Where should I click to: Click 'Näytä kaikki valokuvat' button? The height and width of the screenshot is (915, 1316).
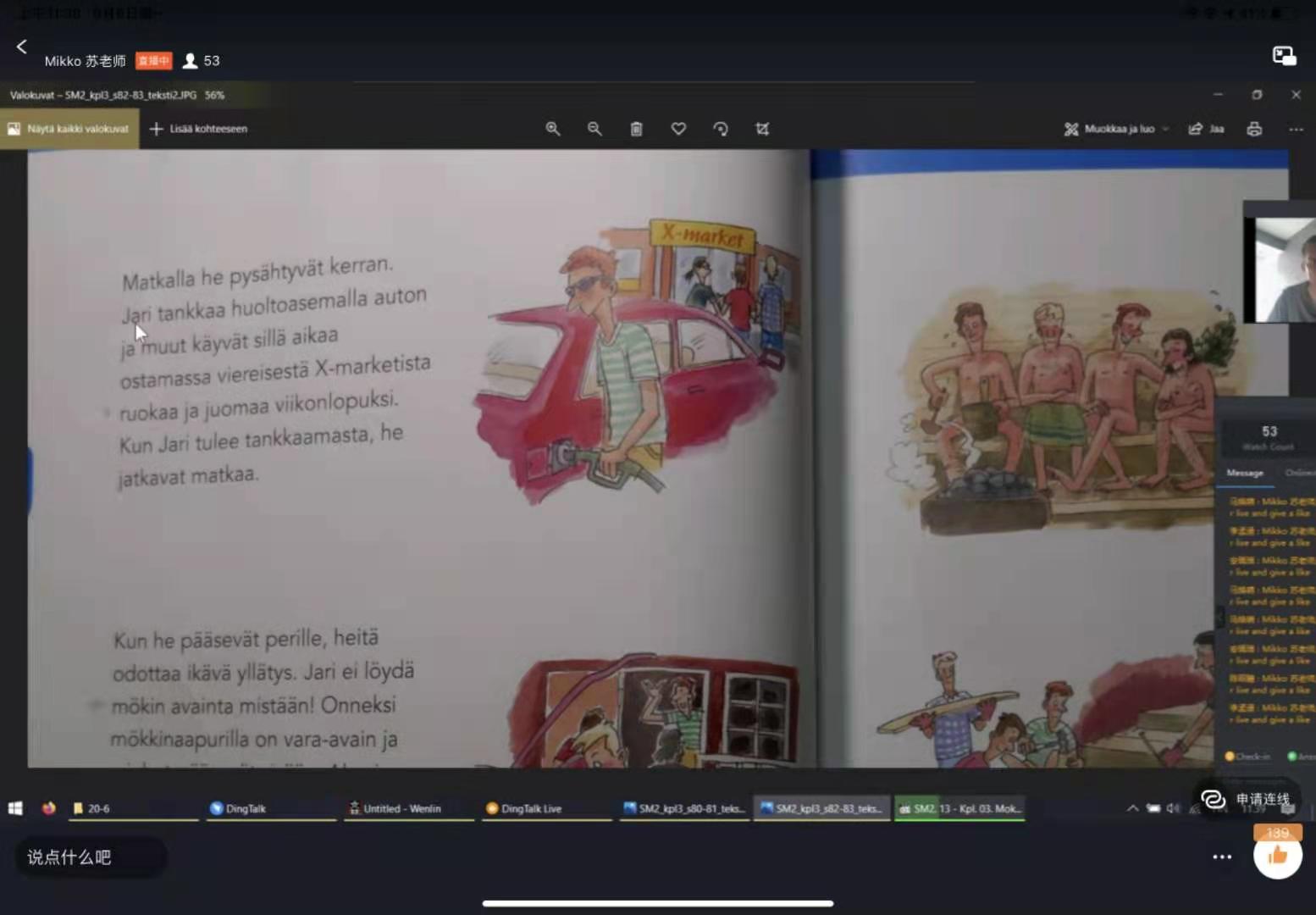[69, 129]
